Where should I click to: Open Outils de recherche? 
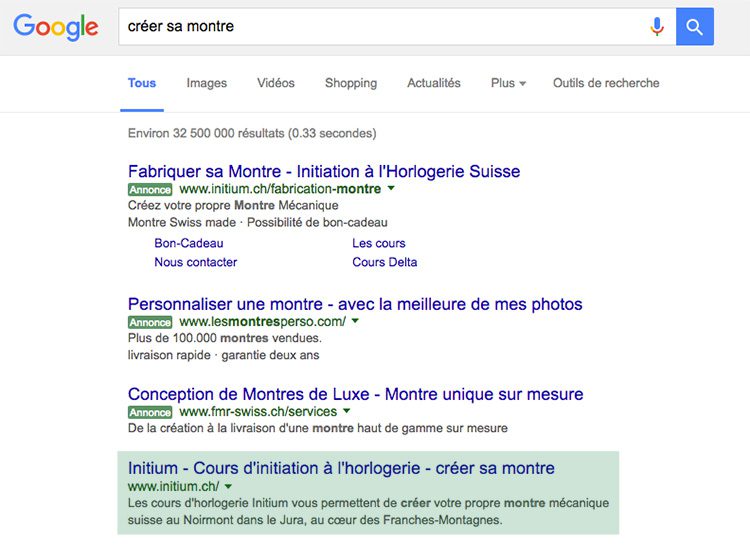(x=606, y=83)
